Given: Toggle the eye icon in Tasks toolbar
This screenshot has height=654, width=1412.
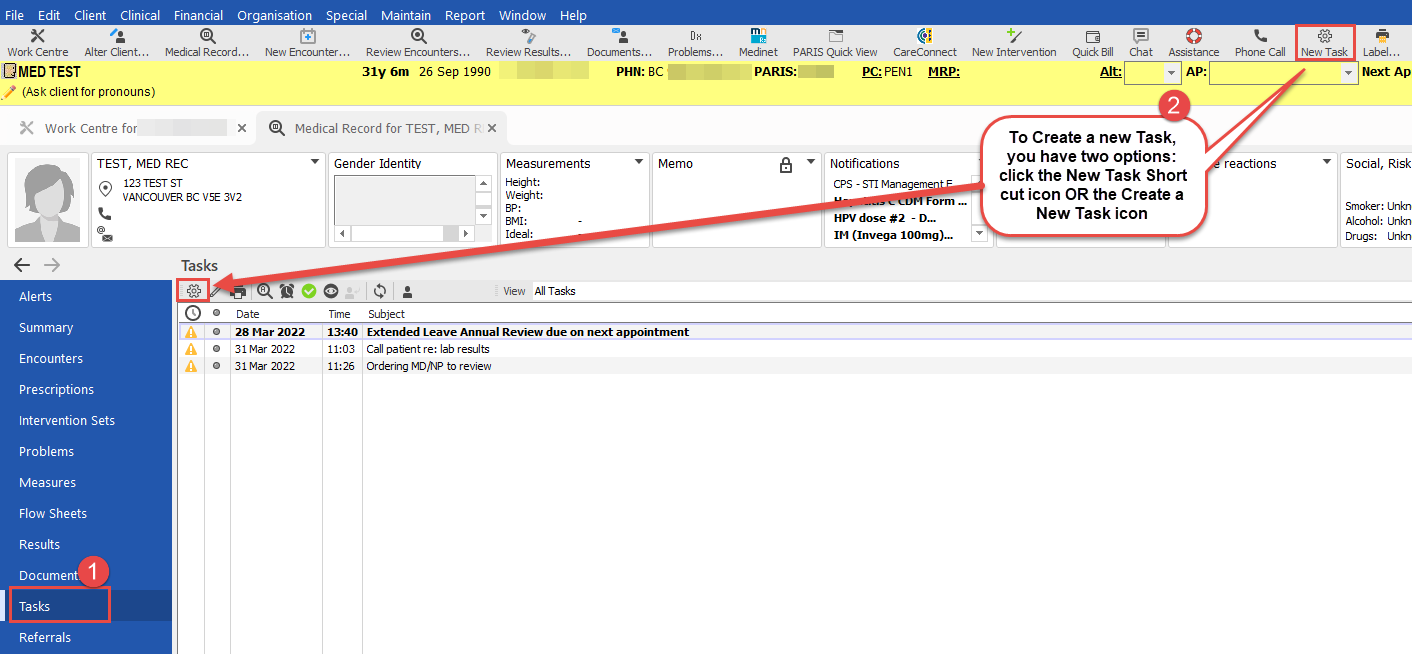Looking at the screenshot, I should pyautogui.click(x=331, y=291).
